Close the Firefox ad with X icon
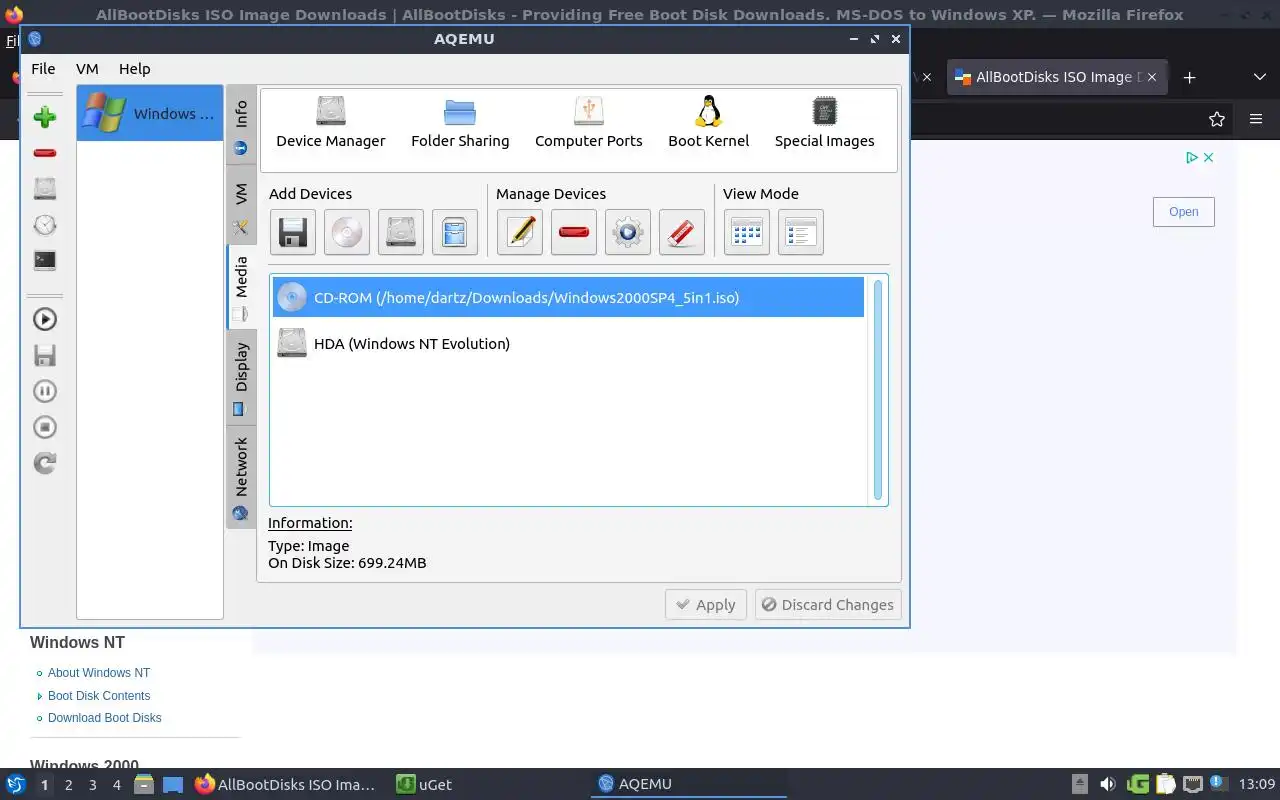Viewport: 1280px width, 800px height. pos(1208,157)
